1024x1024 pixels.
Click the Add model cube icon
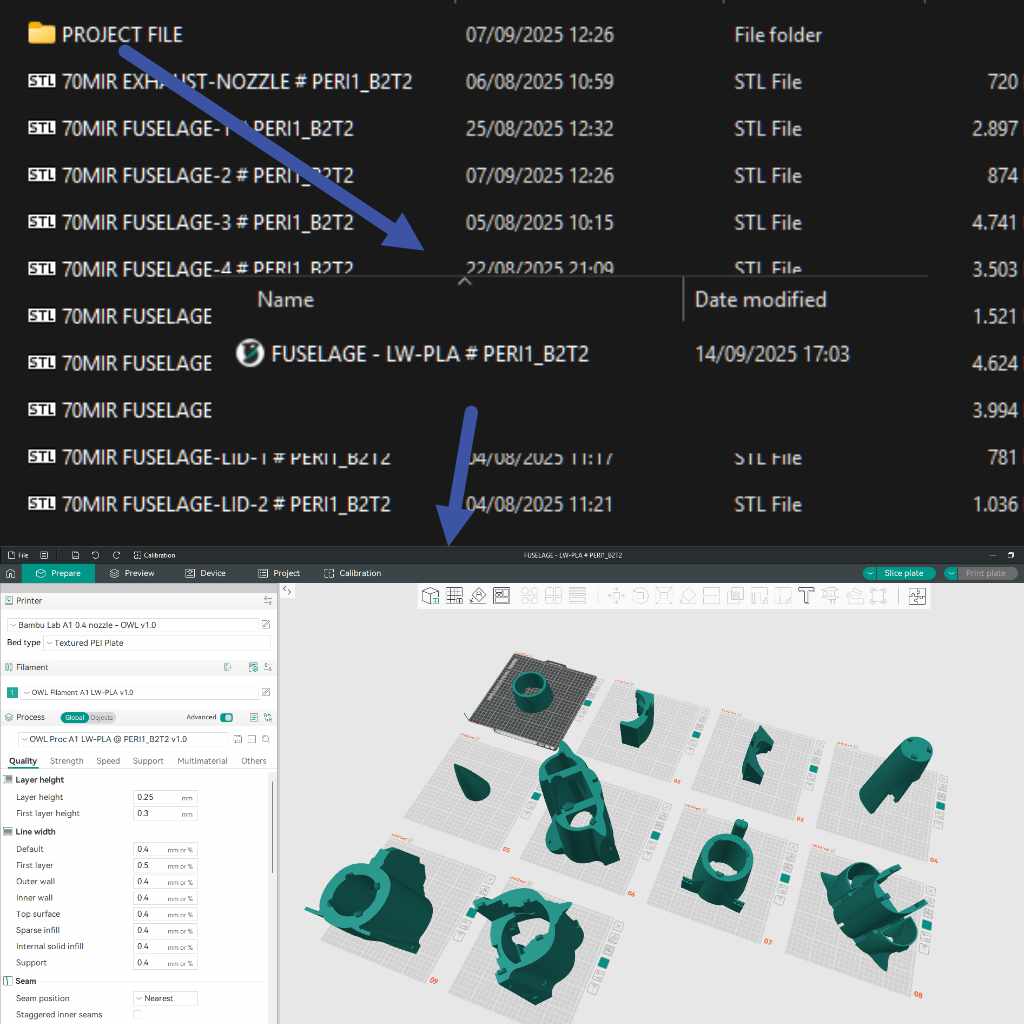point(430,596)
